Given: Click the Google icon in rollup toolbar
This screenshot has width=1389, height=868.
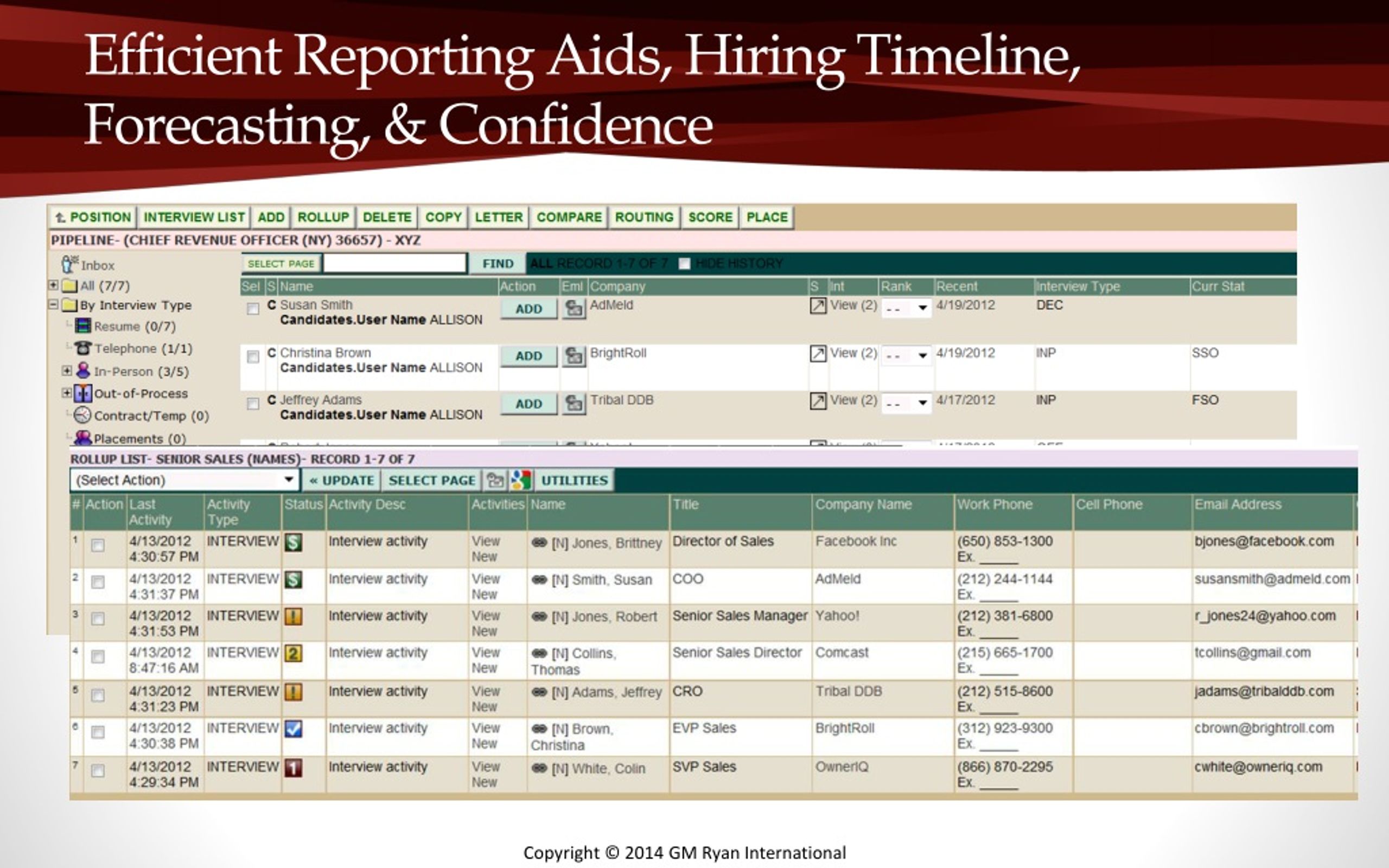Looking at the screenshot, I should [x=521, y=480].
